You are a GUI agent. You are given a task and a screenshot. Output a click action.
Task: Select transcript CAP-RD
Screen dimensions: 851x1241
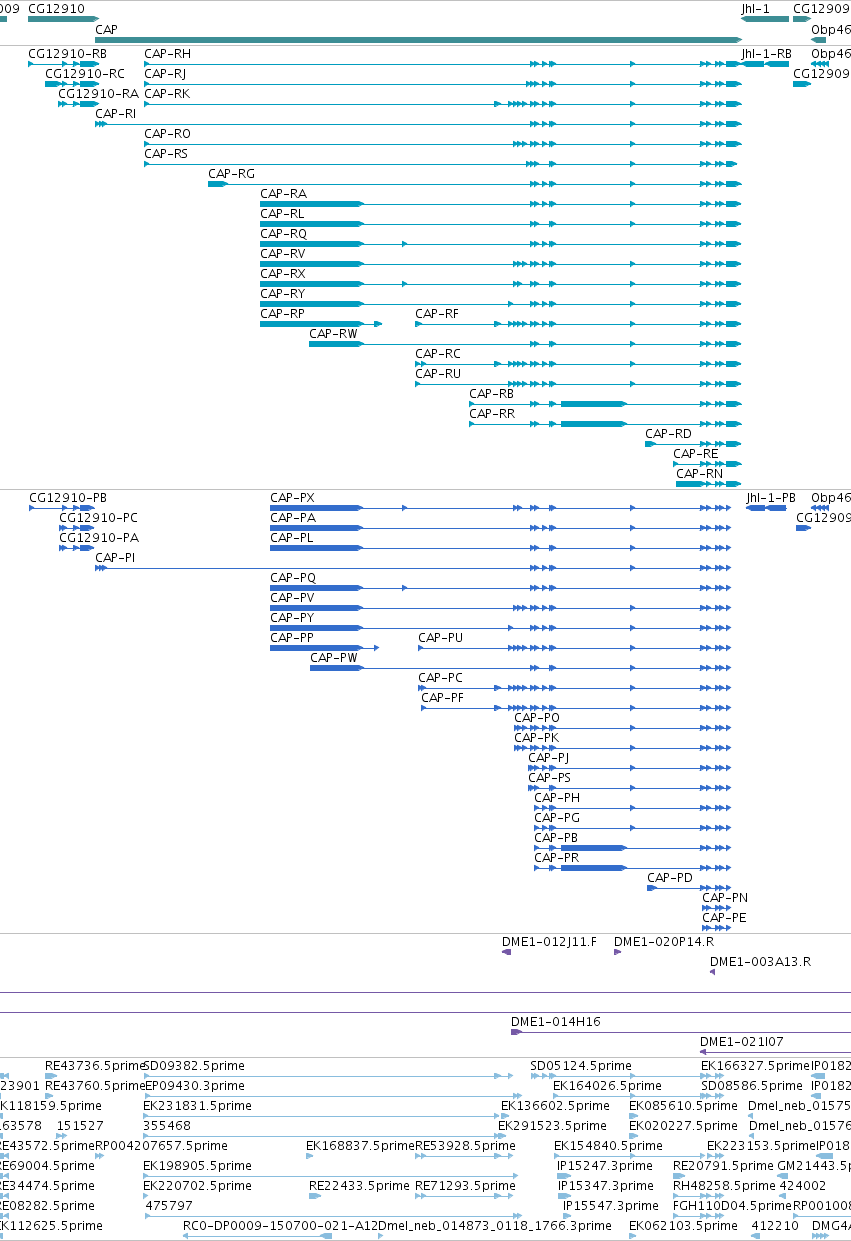point(694,444)
